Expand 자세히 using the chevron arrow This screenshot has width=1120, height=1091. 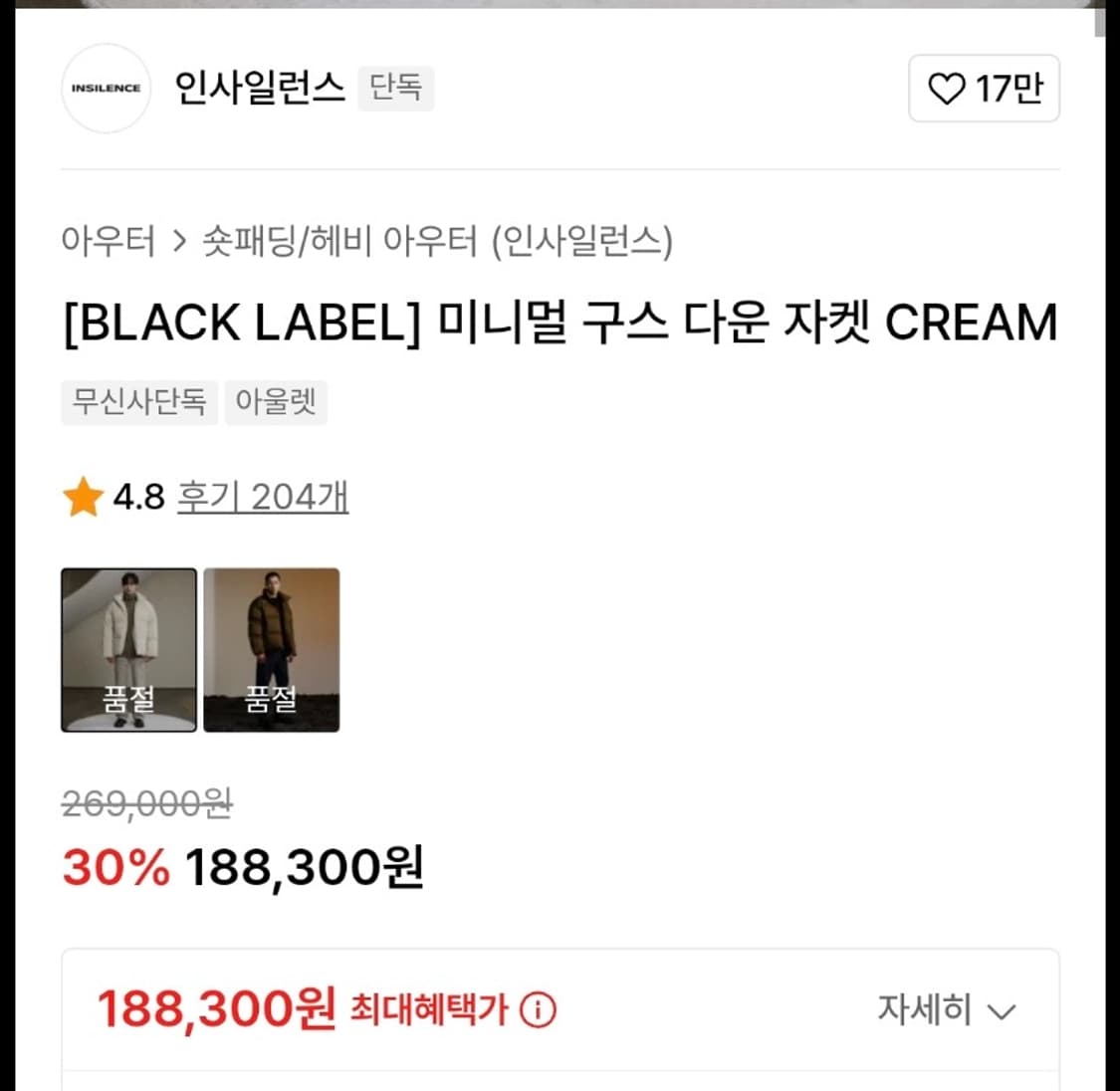pos(1002,1011)
